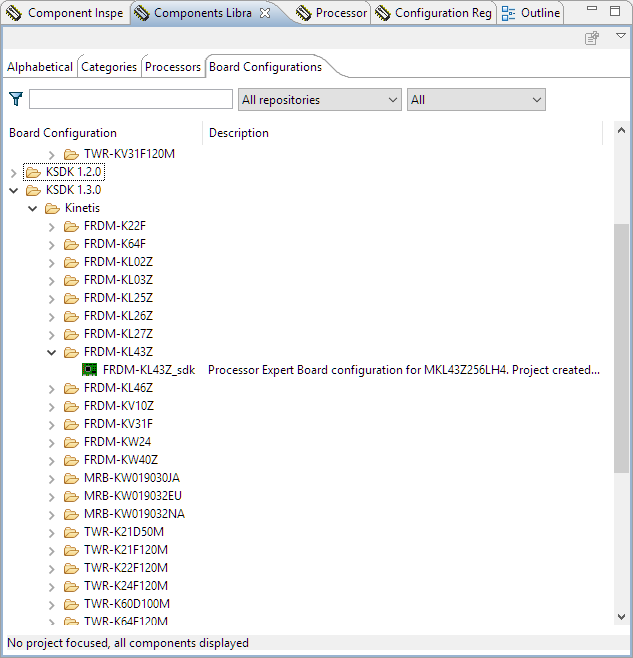Click the TWR-K60D100M folder icon

[71, 604]
